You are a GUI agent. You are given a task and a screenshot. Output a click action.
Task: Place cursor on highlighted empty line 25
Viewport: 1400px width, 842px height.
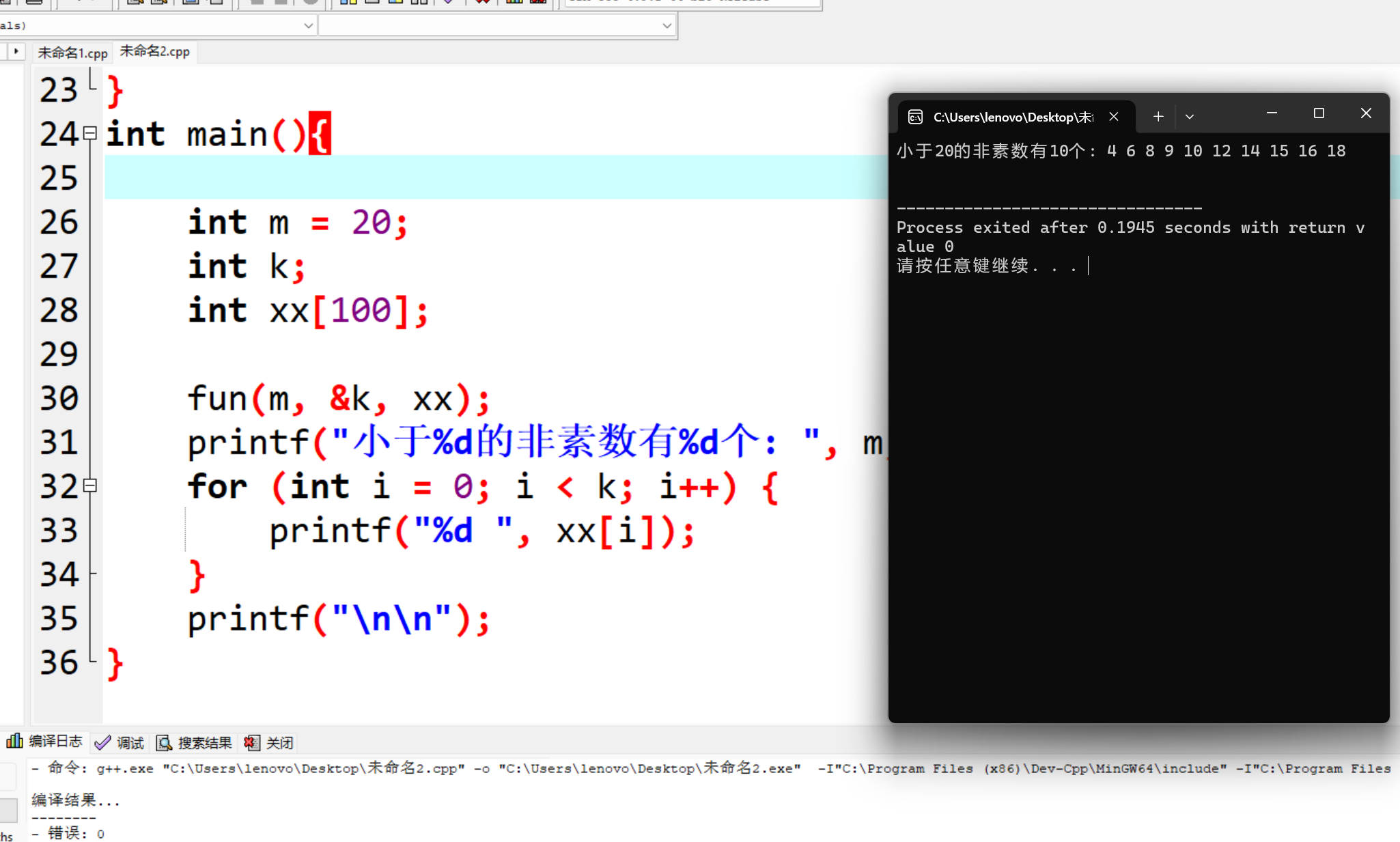point(478,178)
